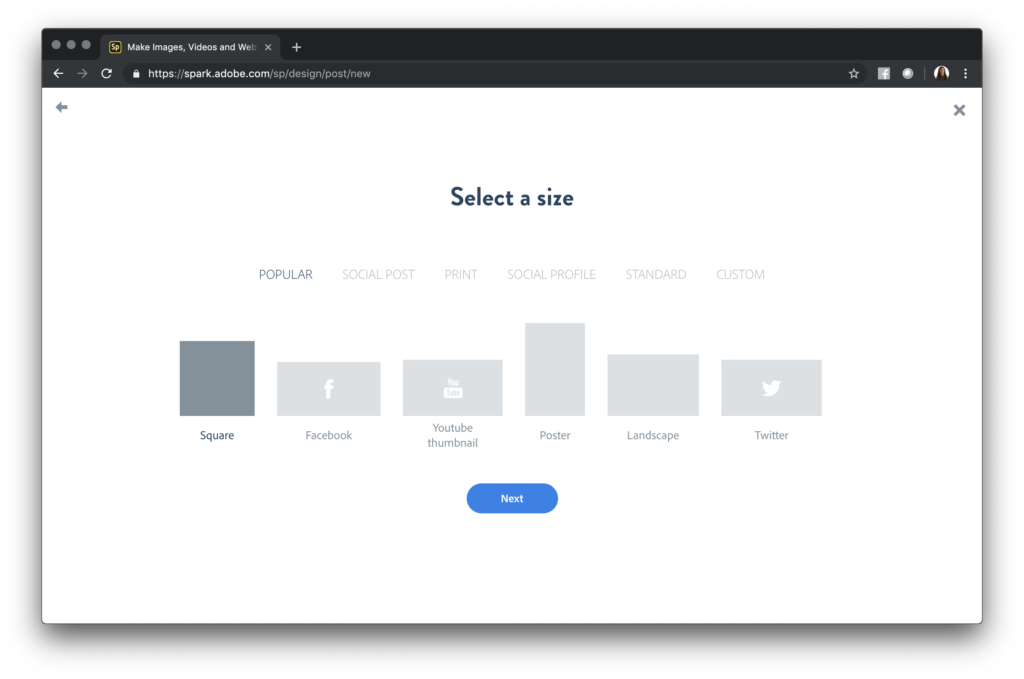Click the Poster label text
Image resolution: width=1024 pixels, height=679 pixels.
coord(554,435)
